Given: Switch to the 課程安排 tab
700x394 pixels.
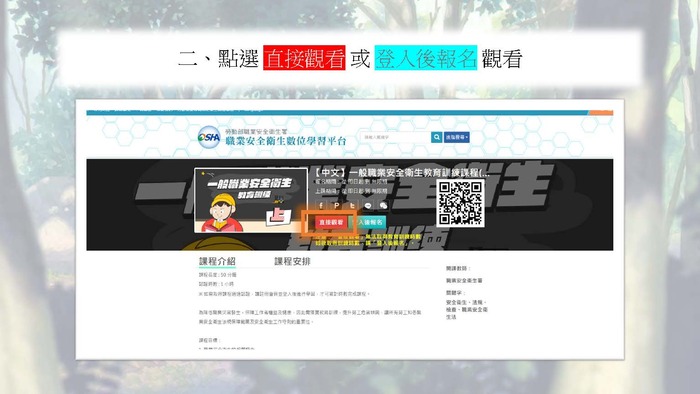Looking at the screenshot, I should tap(292, 261).
